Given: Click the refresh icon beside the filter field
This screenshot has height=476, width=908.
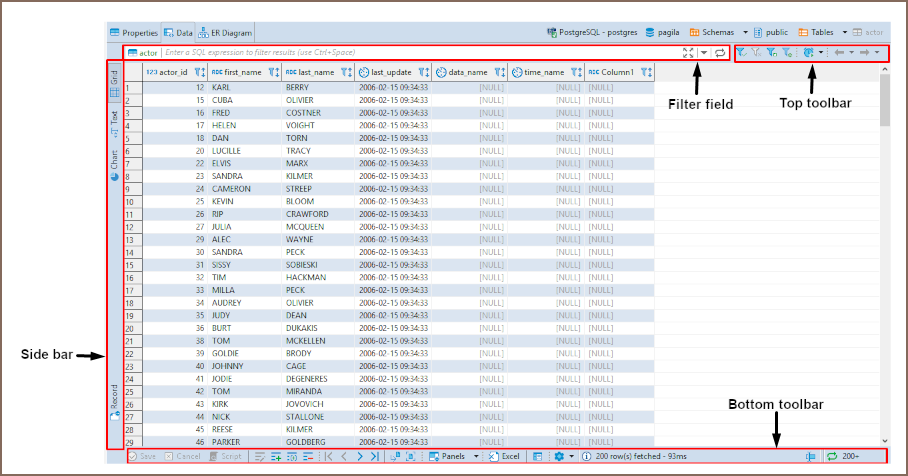Looking at the screenshot, I should pos(719,52).
